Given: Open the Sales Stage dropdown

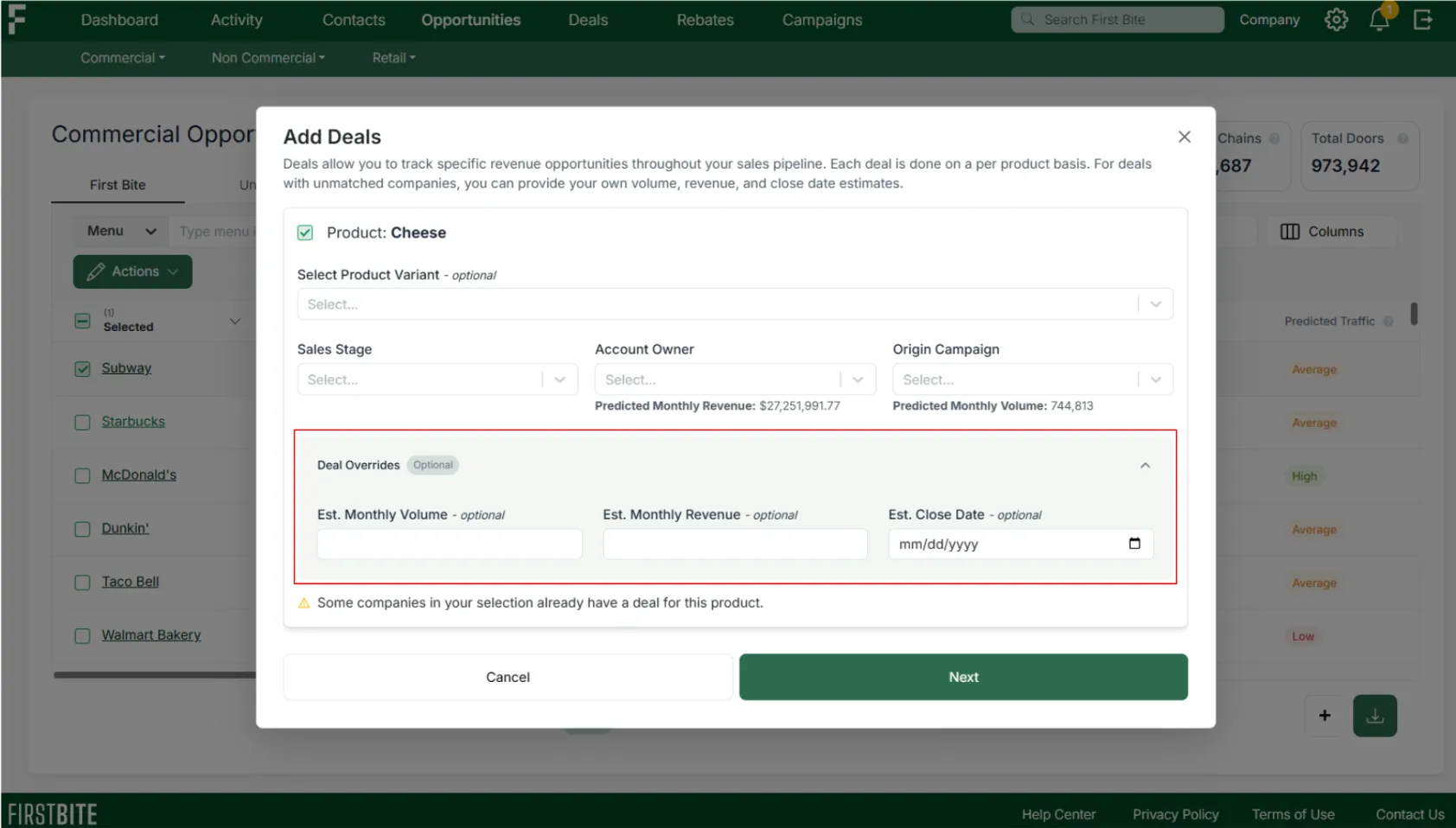Looking at the screenshot, I should (x=437, y=379).
